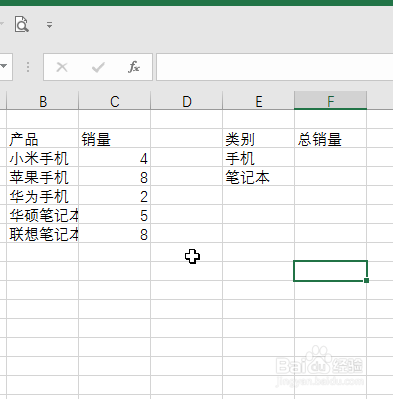
Task: Select cell 小米手机
Action: (43, 158)
